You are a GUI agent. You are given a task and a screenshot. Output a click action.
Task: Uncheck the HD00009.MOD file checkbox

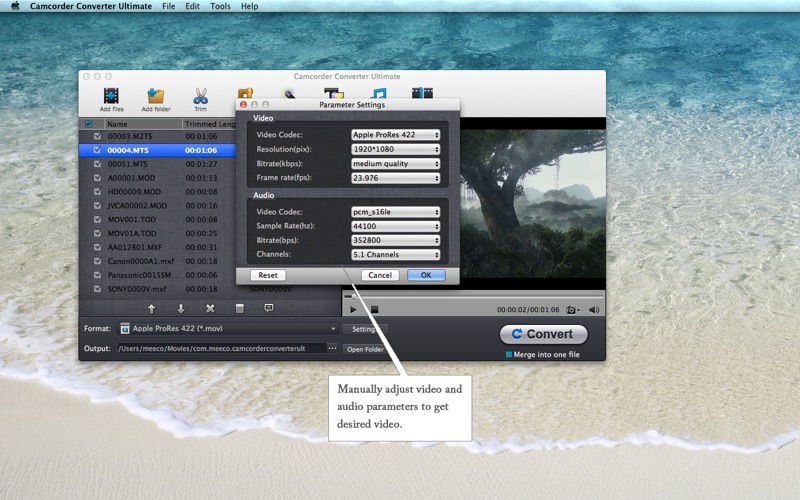coord(97,191)
